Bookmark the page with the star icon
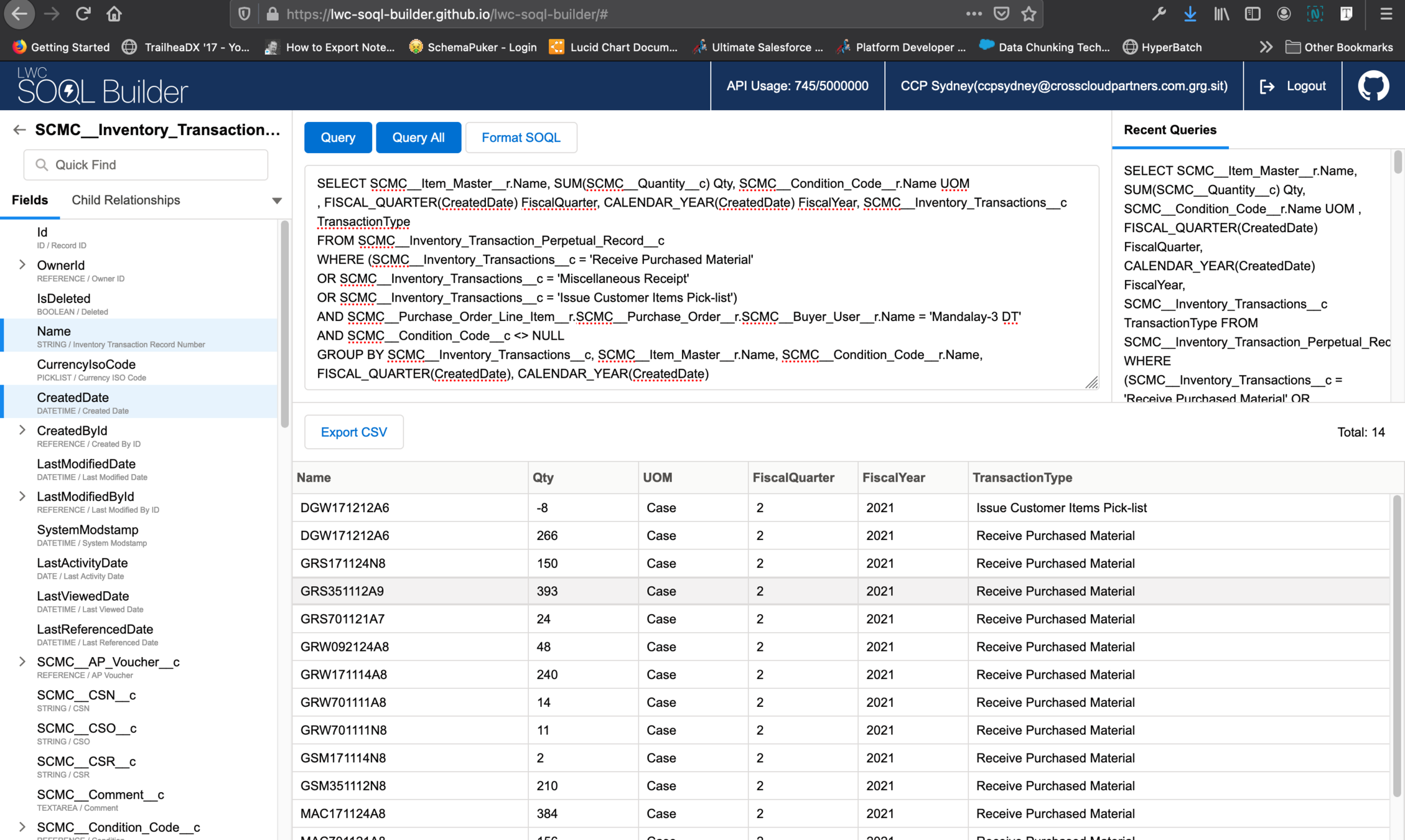The height and width of the screenshot is (840, 1405). 1029,14
